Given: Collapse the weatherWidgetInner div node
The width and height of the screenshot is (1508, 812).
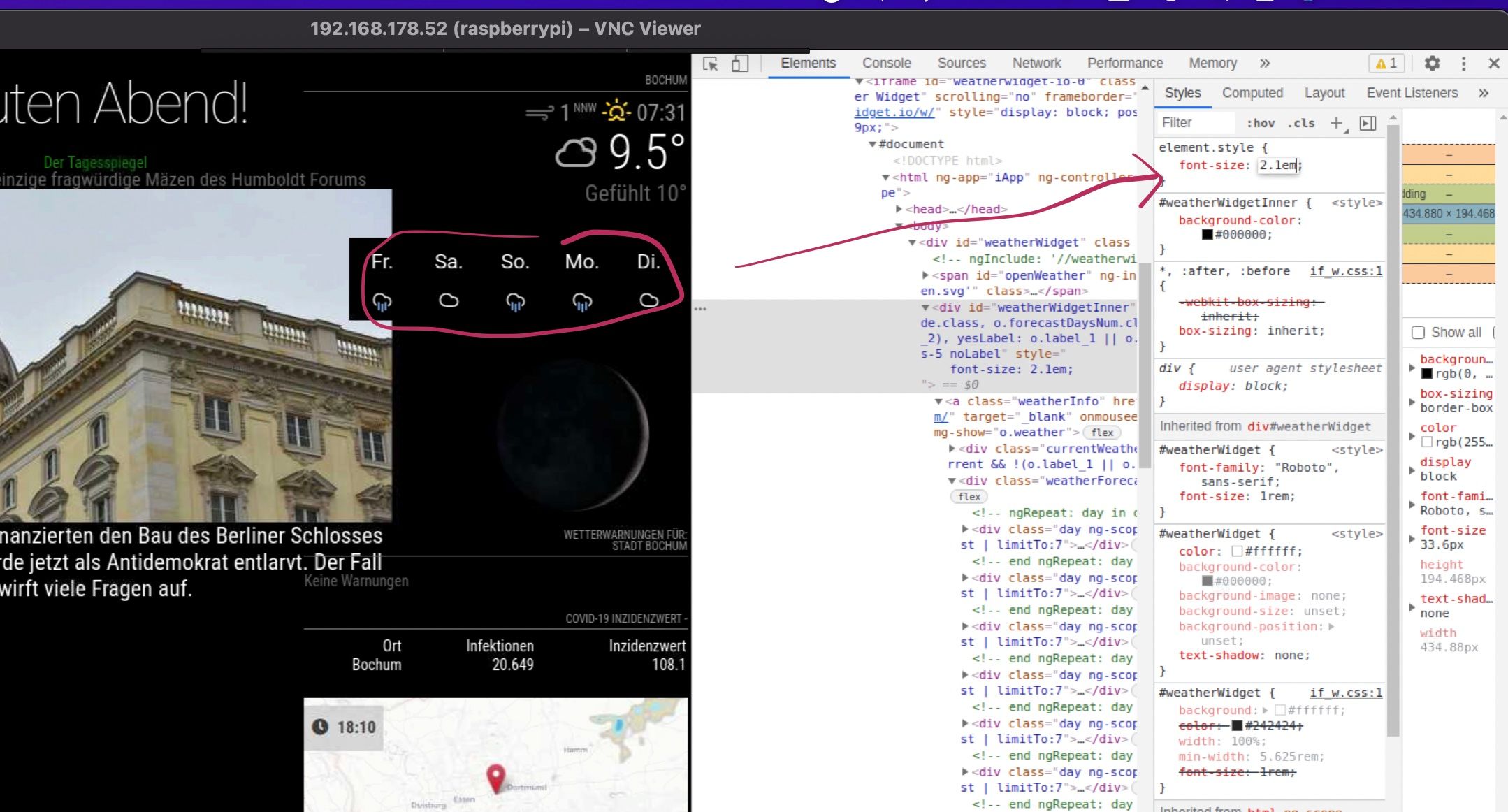Looking at the screenshot, I should coord(925,307).
